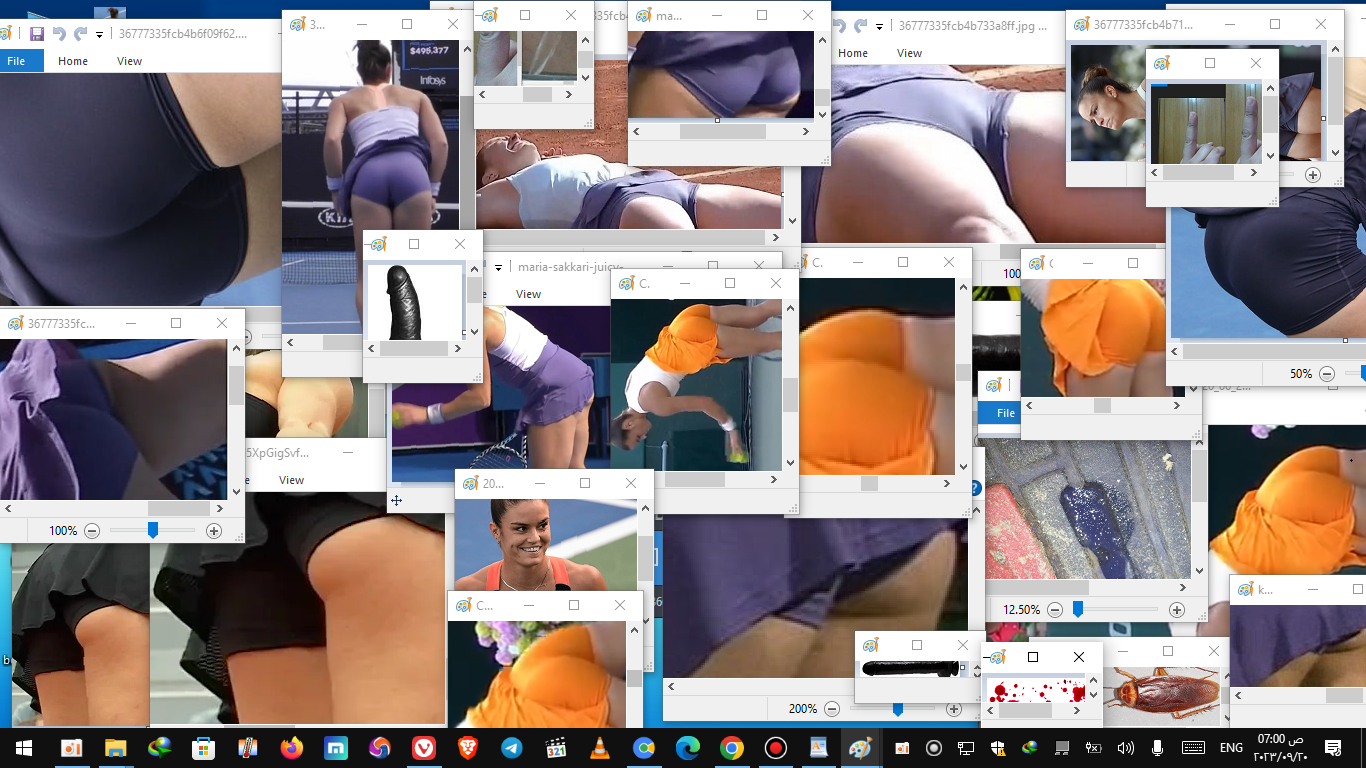This screenshot has height=768, width=1366.
Task: Click Redo in the 36777335fcb4b6f09f62 Paint window
Action: tap(81, 34)
